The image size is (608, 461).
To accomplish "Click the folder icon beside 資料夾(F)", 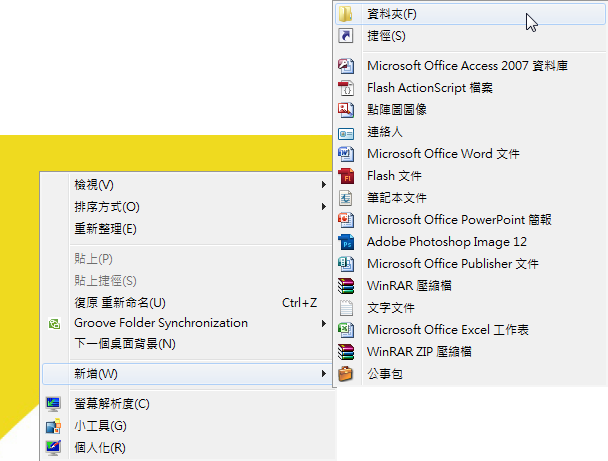I will click(x=345, y=14).
